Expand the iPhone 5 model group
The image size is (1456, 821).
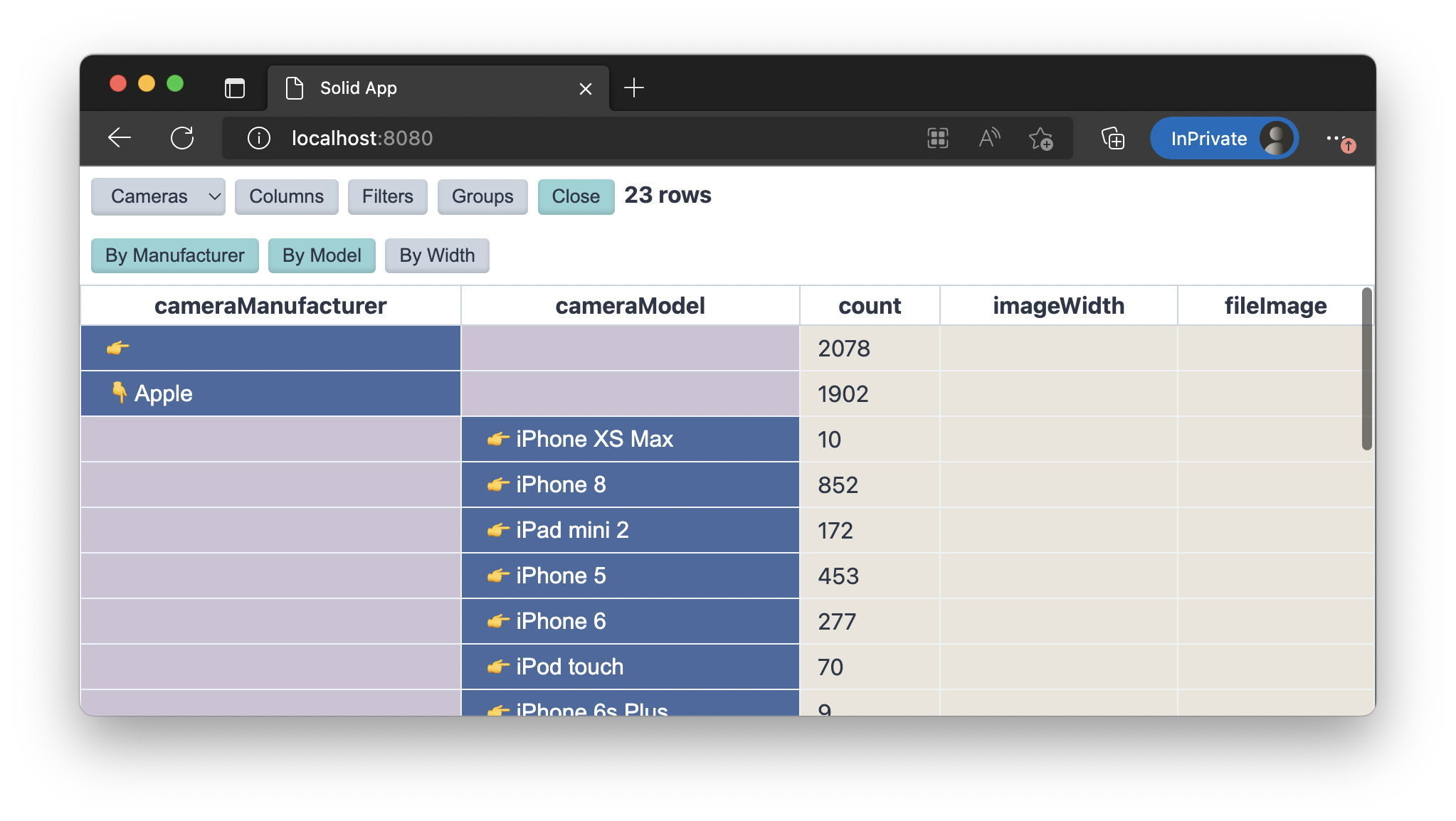tap(630, 576)
